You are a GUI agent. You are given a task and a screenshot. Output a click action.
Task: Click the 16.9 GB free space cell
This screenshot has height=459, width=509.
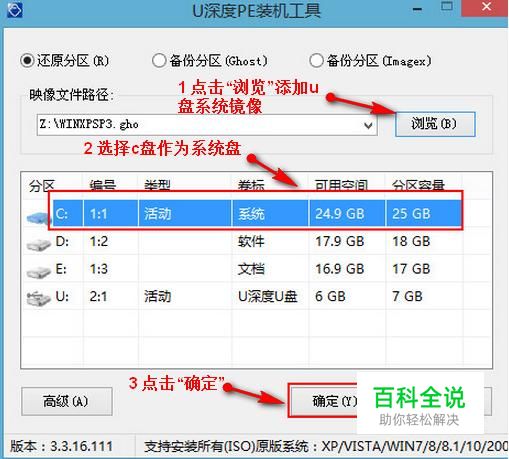[x=340, y=269]
